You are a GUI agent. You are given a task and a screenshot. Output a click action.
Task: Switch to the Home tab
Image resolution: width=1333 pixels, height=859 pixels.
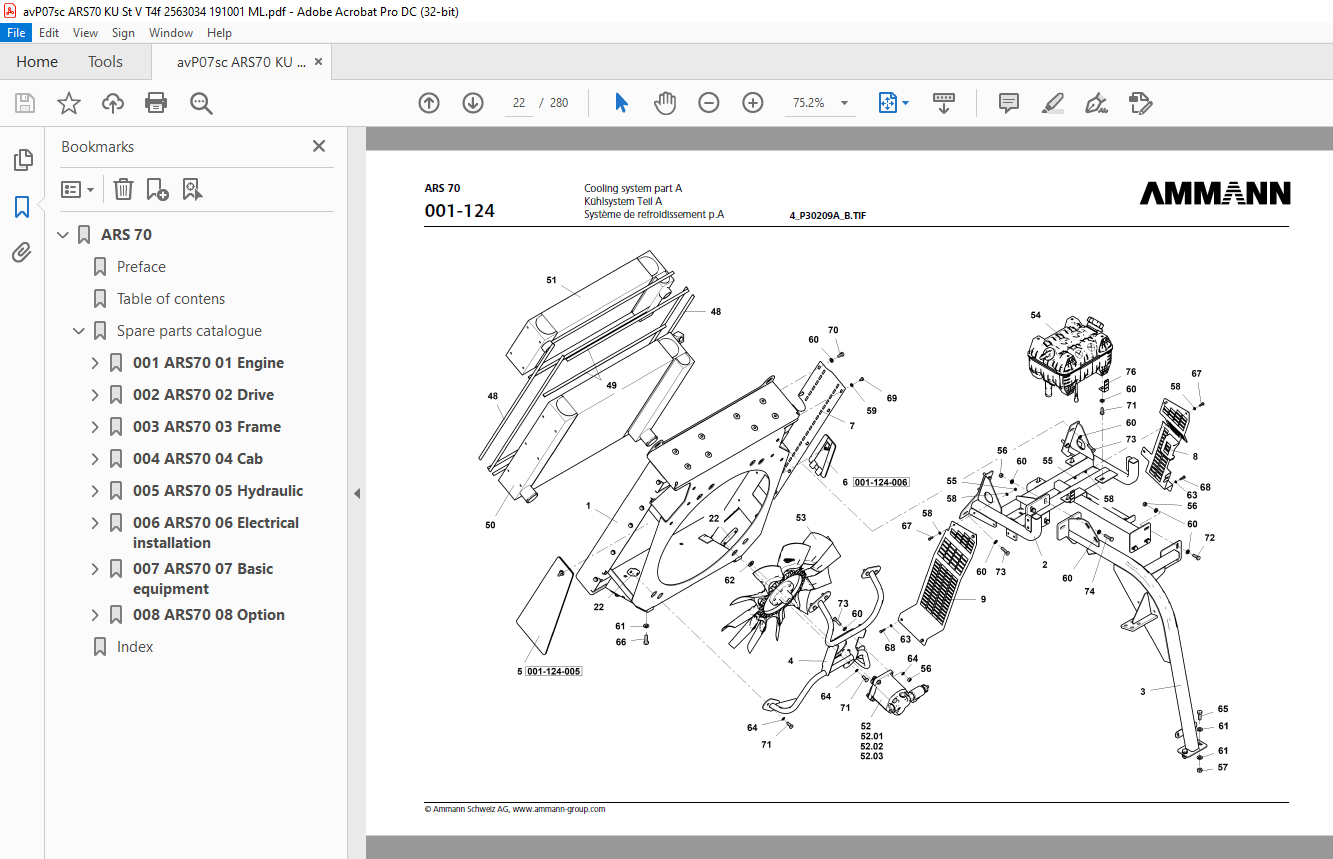tap(37, 62)
